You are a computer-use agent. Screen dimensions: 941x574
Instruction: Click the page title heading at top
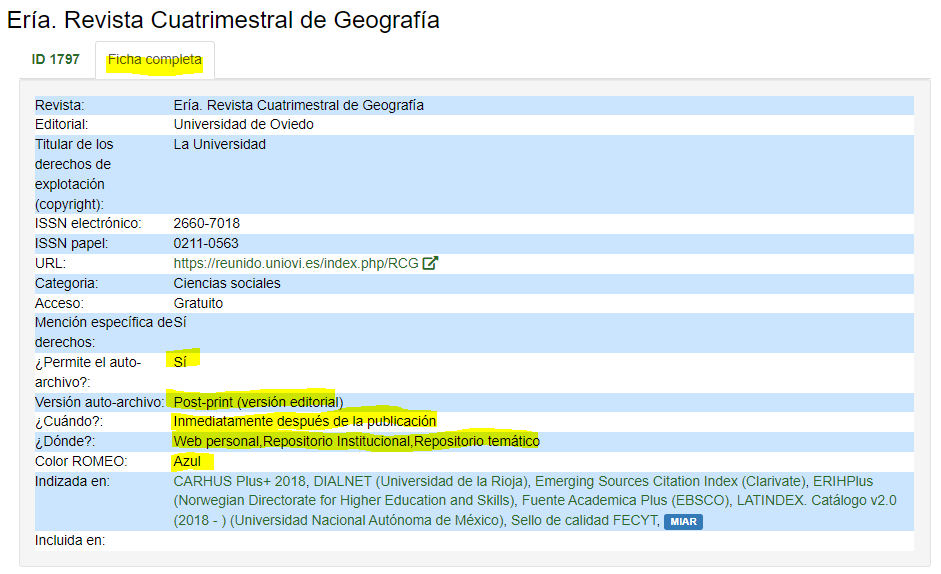[223, 20]
